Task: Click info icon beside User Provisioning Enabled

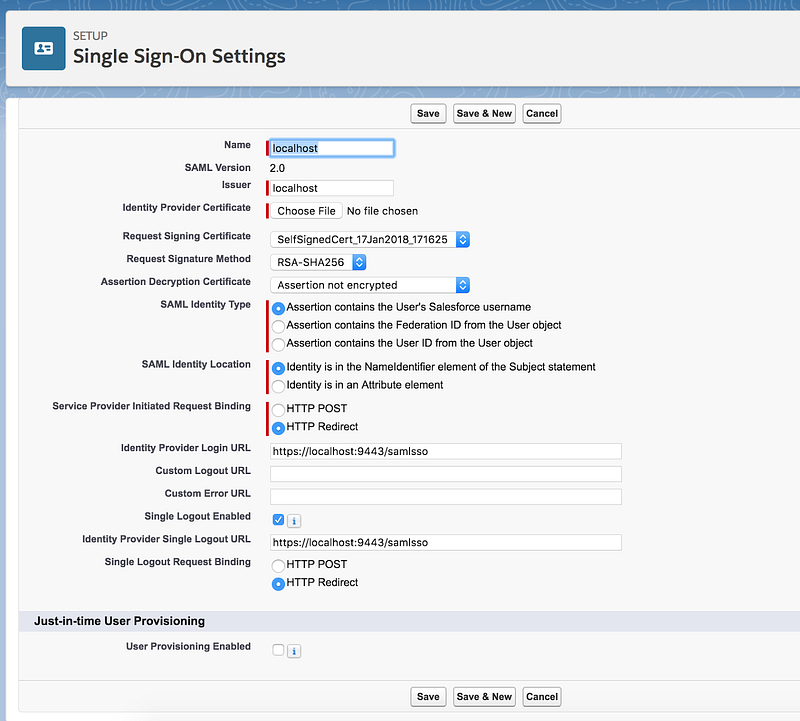Action: pos(294,651)
